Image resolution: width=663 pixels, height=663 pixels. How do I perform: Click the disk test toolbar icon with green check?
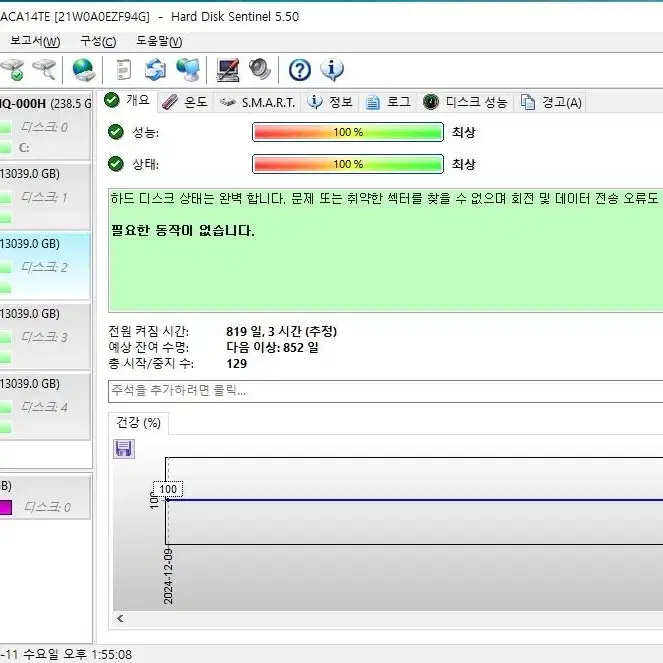13,70
